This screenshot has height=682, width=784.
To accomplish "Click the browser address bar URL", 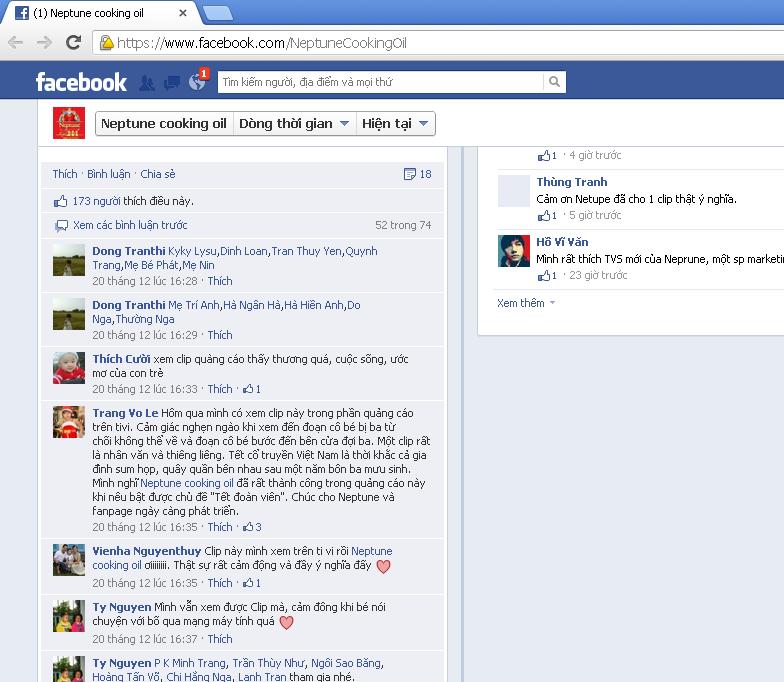I will click(x=262, y=43).
